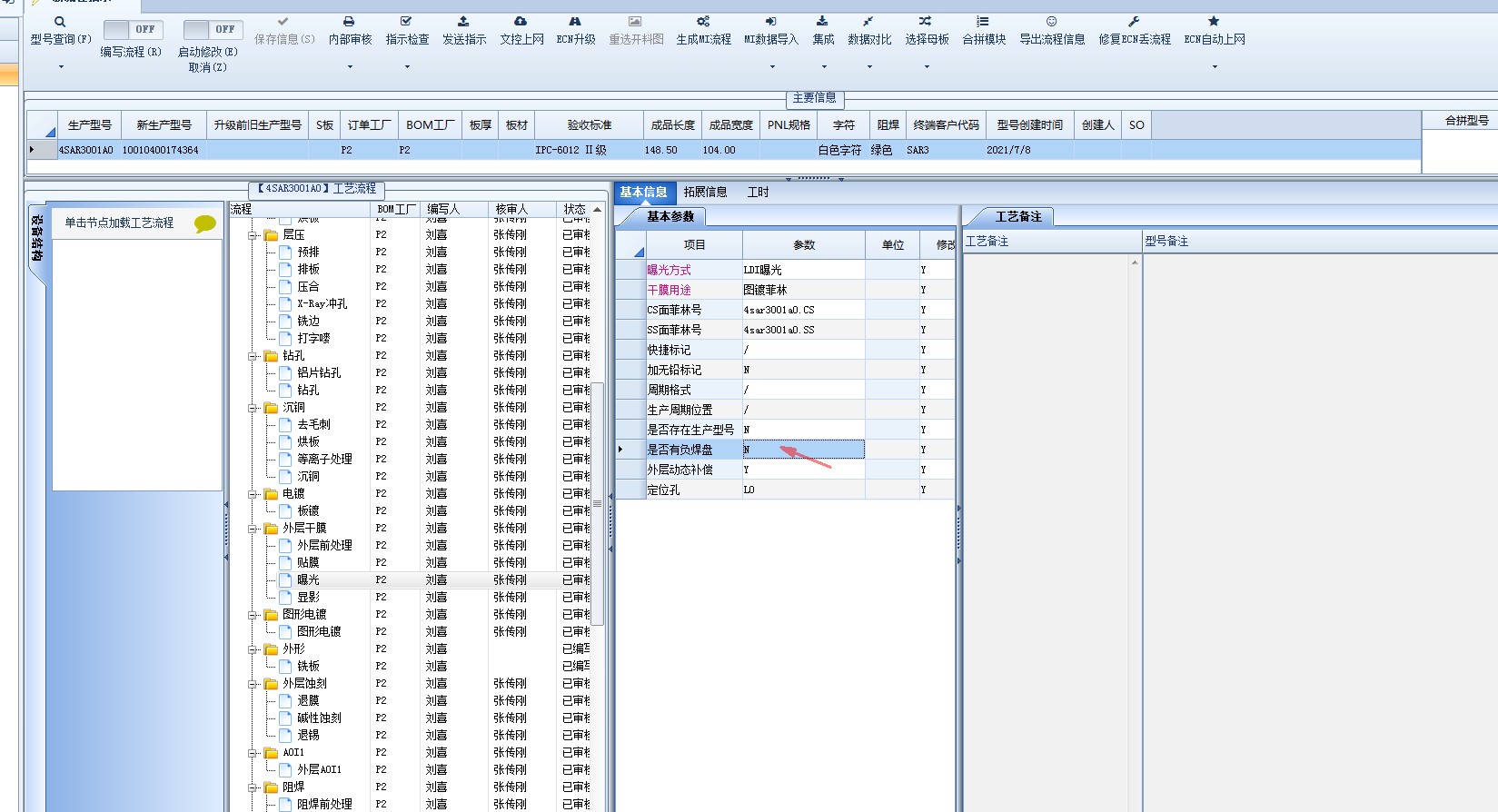Edit 是否有负焊盘 parameter value field
Screen dimensions: 1498x812
coord(804,450)
